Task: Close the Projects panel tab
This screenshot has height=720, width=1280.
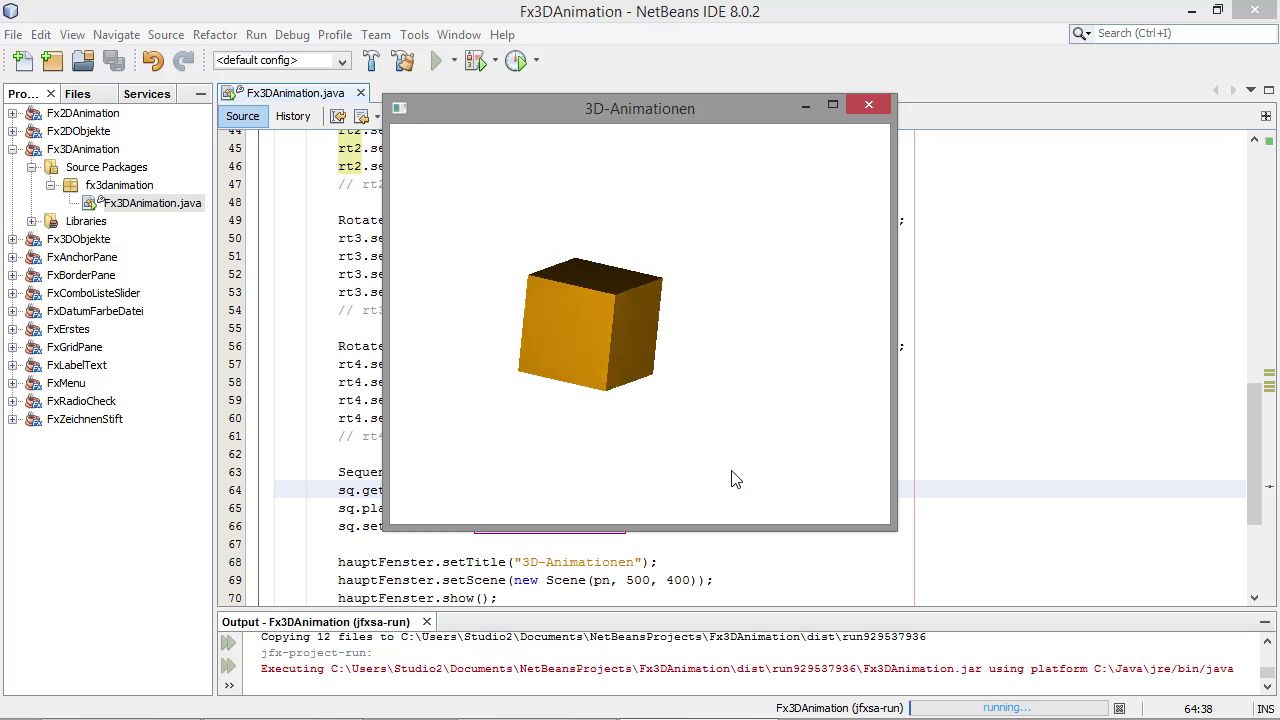Action: (x=51, y=94)
